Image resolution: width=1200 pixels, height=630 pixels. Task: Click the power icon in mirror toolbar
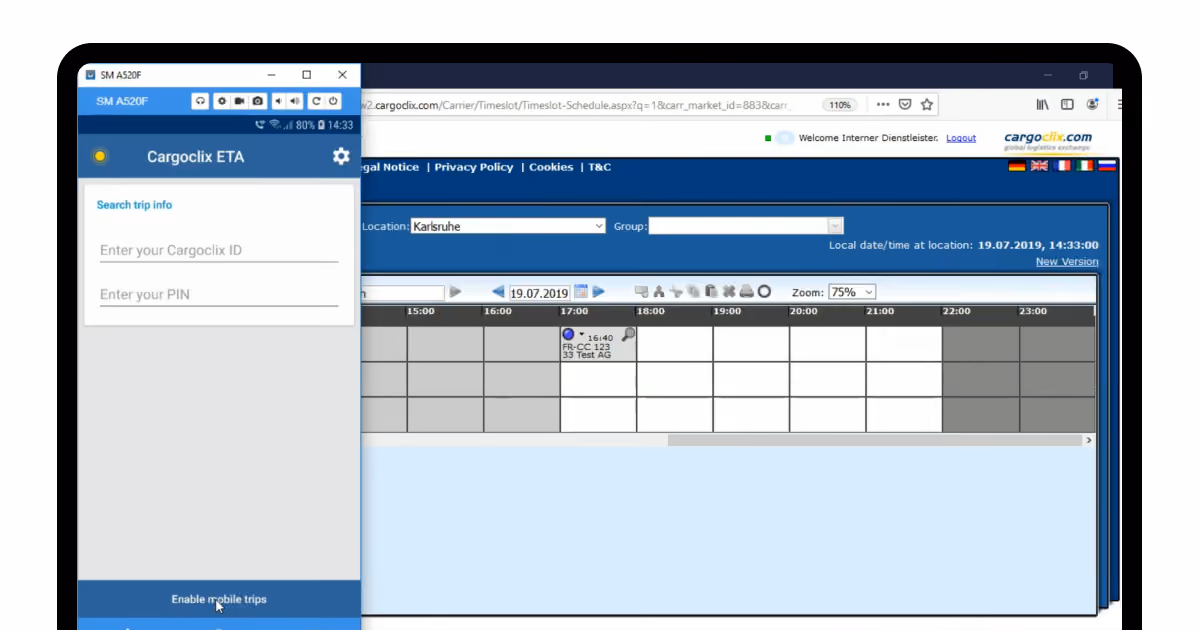(333, 101)
